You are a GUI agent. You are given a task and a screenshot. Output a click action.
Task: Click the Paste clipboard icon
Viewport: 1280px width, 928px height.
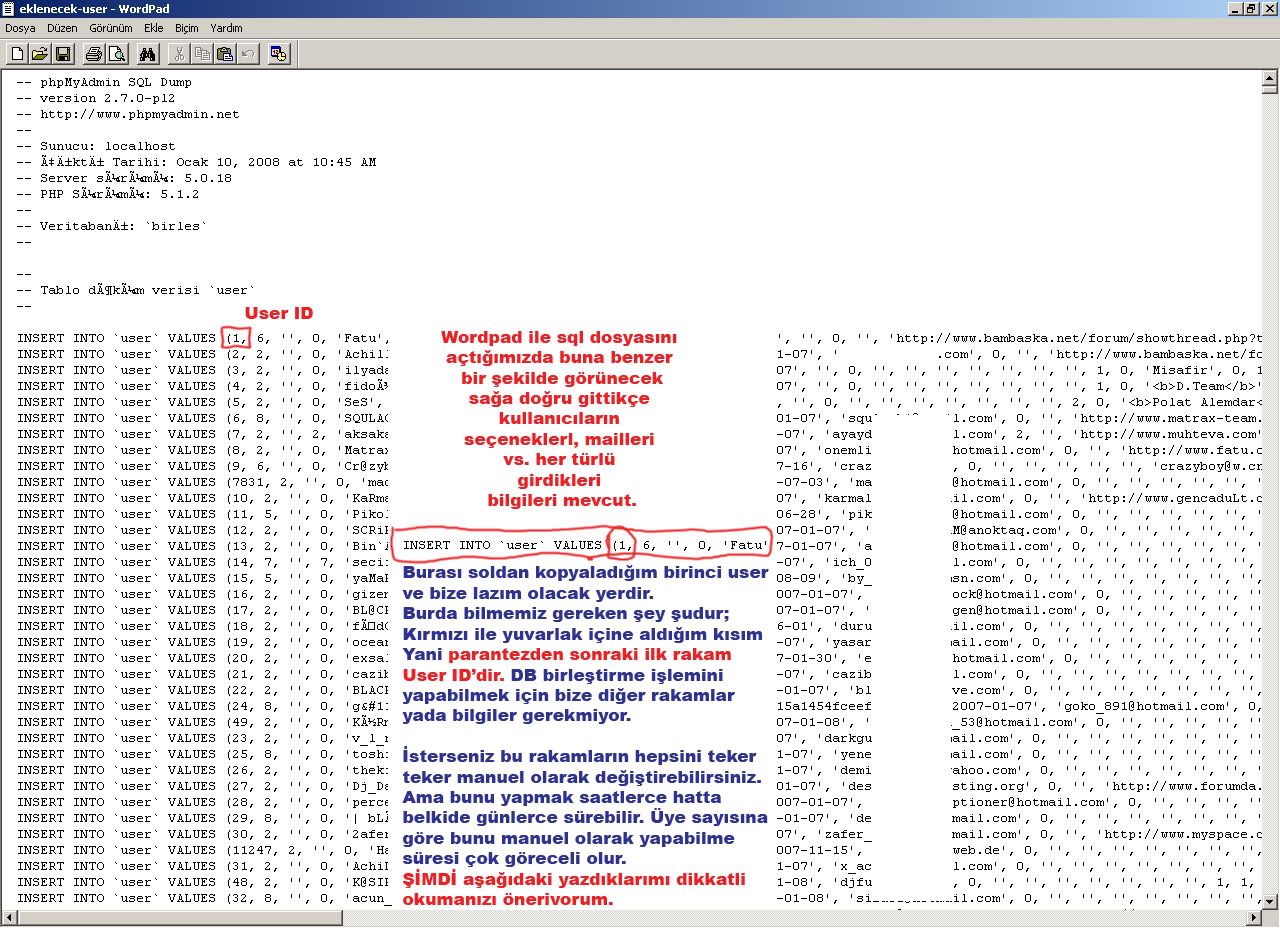(x=225, y=54)
